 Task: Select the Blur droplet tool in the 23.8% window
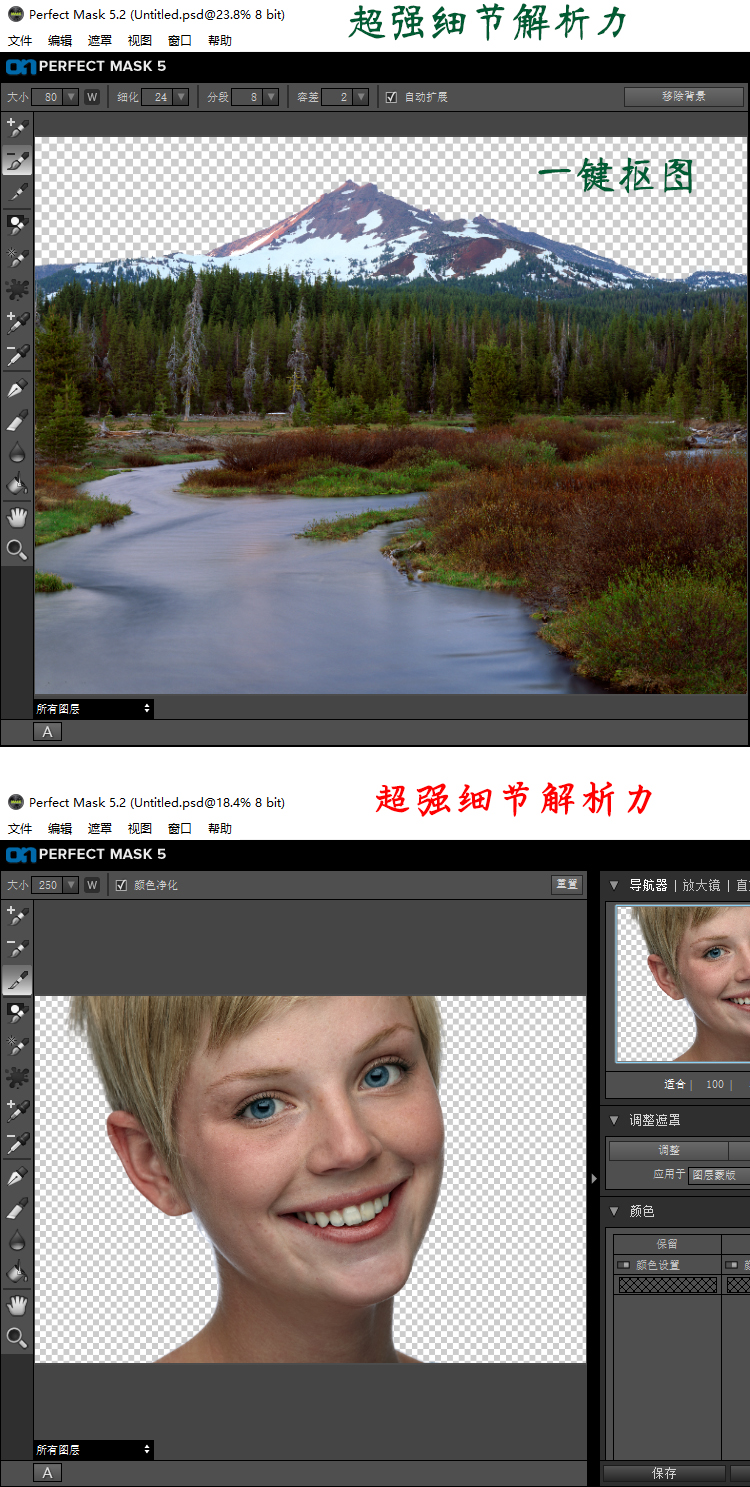pyautogui.click(x=17, y=452)
